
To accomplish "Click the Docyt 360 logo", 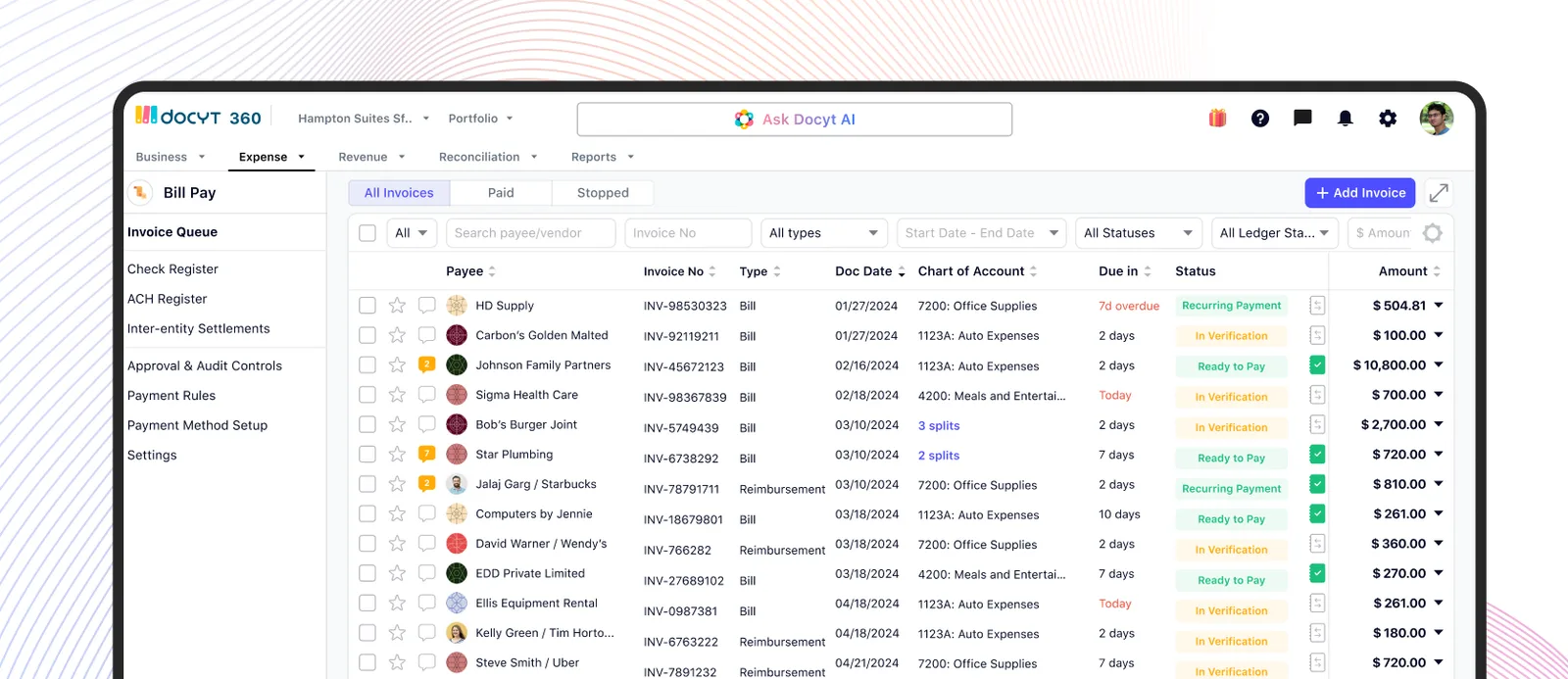I will pos(199,117).
